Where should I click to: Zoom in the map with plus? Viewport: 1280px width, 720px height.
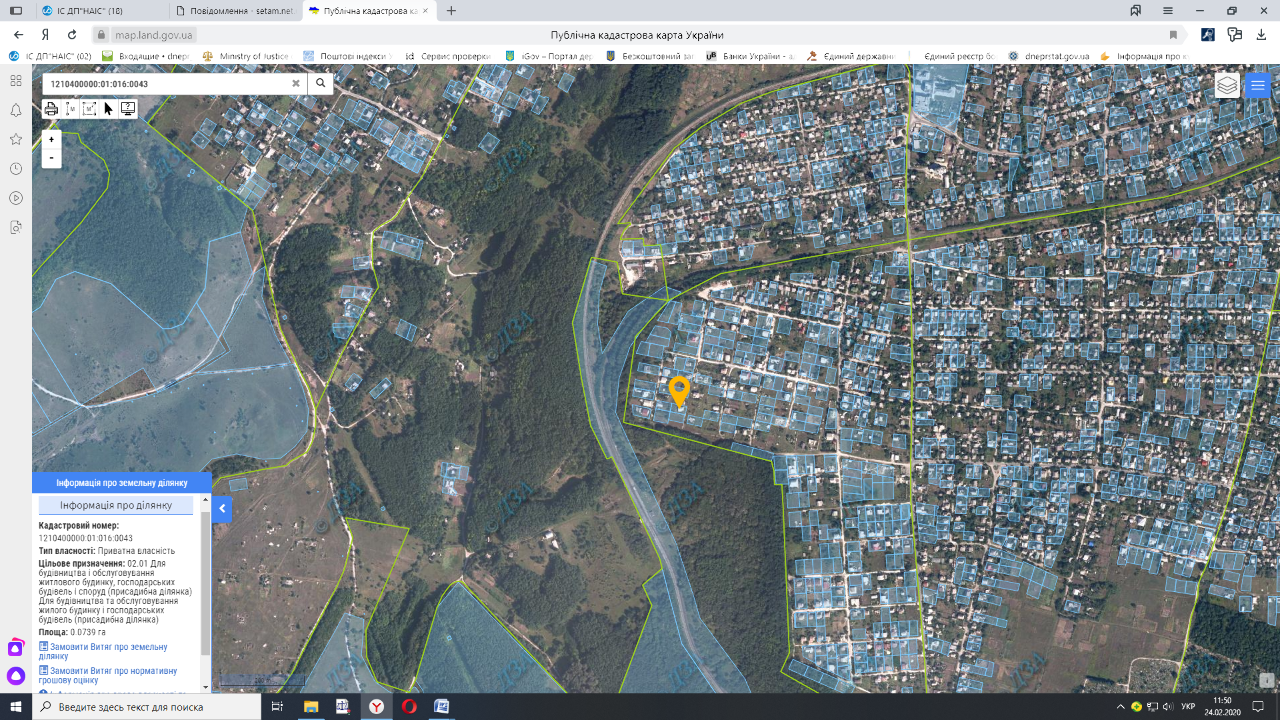52,140
